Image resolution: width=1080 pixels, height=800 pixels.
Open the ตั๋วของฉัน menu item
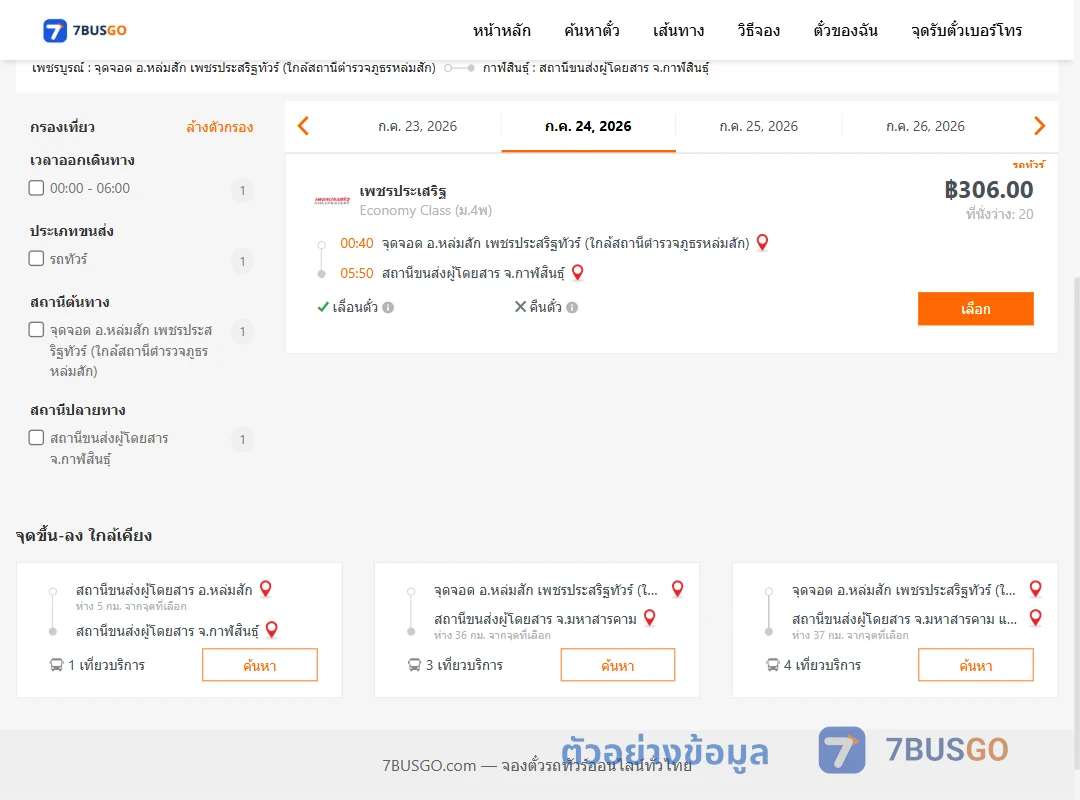[845, 30]
